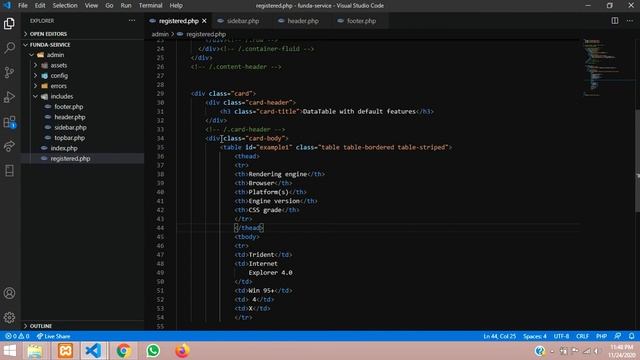Open the Explorer views and more actions ellipsis

132,20
